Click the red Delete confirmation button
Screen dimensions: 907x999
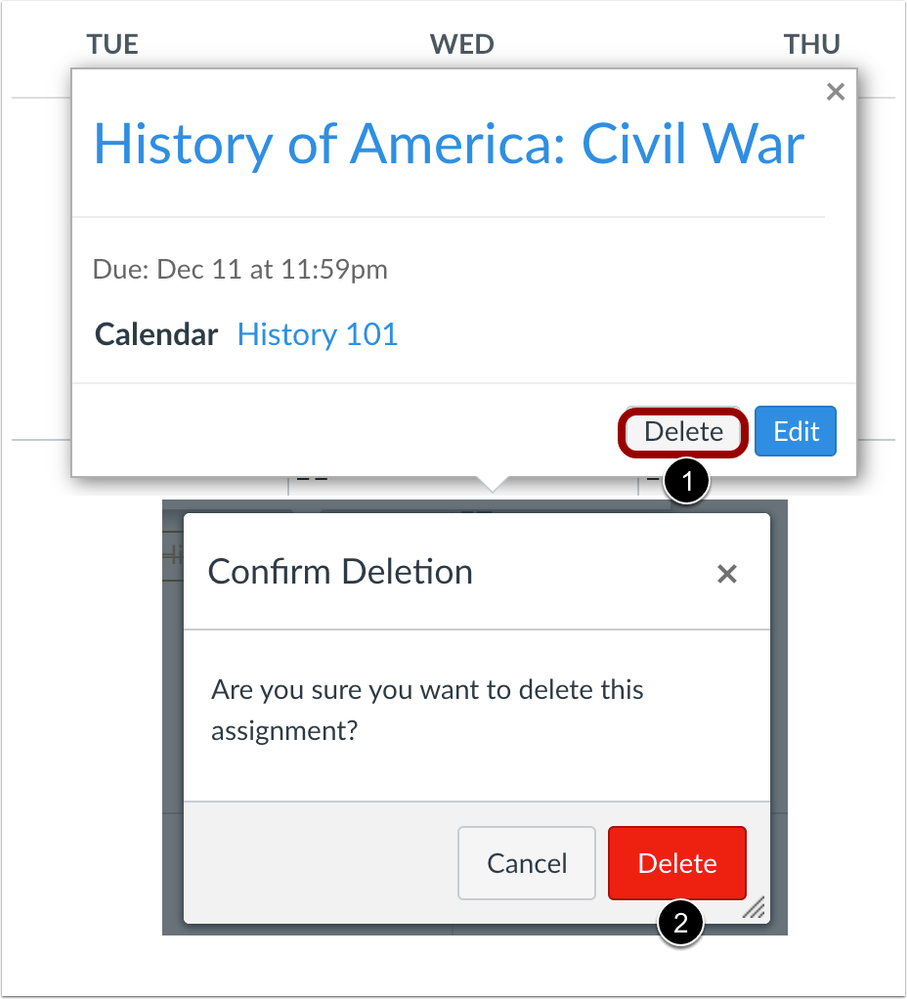tap(676, 863)
